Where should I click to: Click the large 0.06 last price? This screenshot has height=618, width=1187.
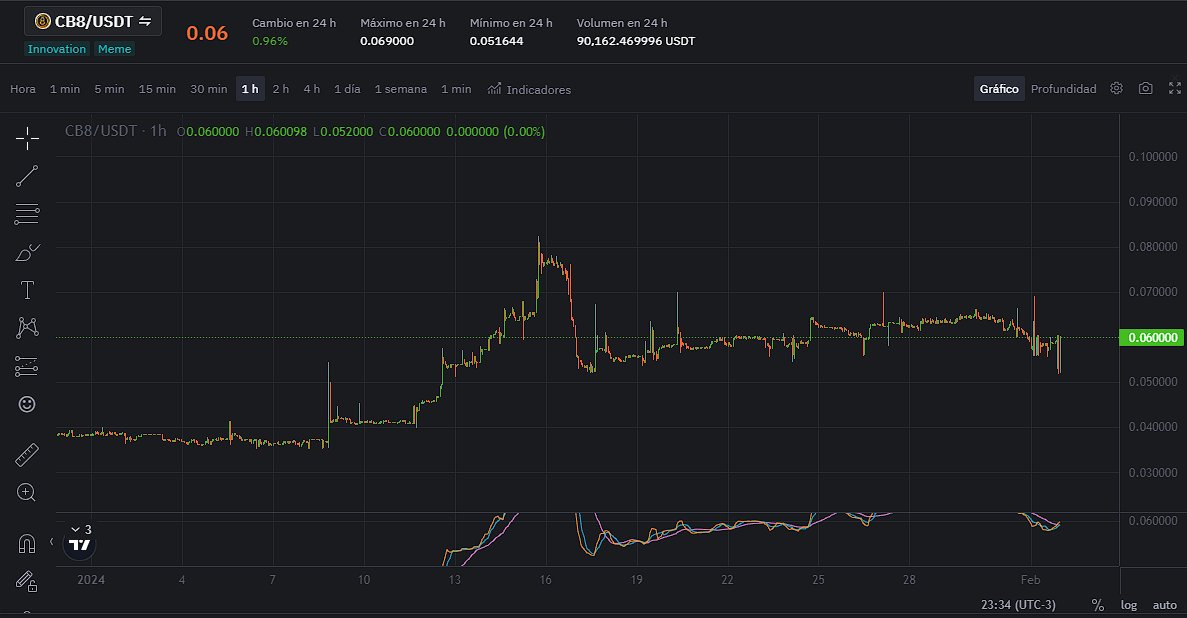coord(207,33)
